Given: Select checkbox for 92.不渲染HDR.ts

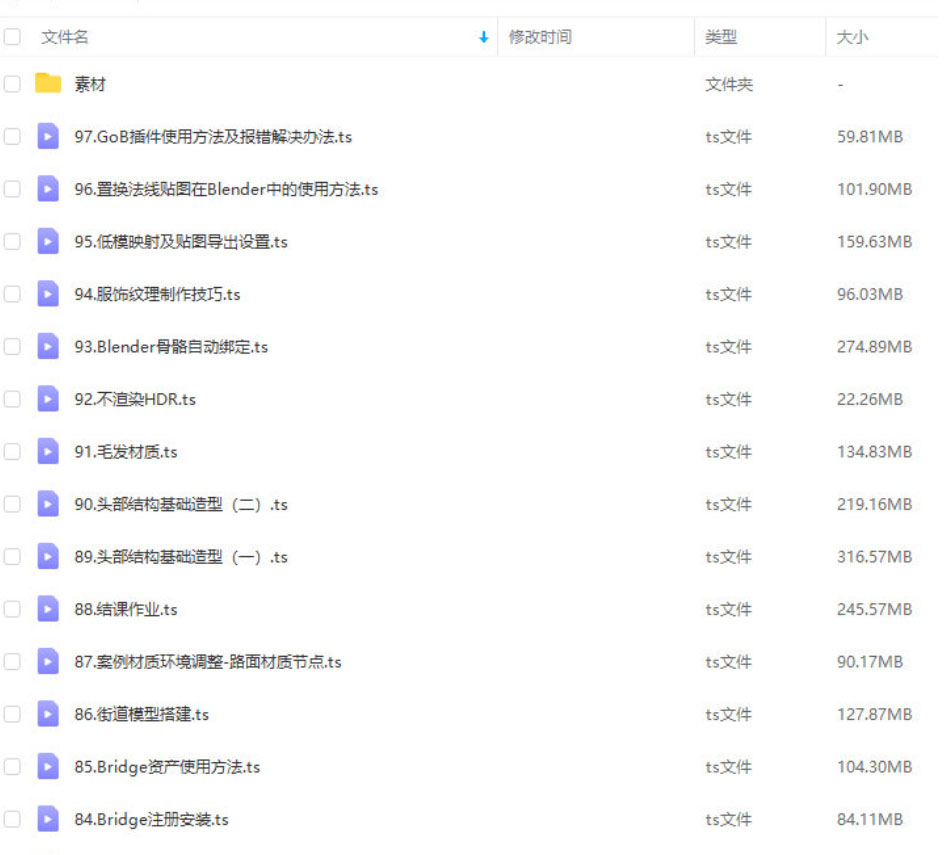Looking at the screenshot, I should click(12, 399).
